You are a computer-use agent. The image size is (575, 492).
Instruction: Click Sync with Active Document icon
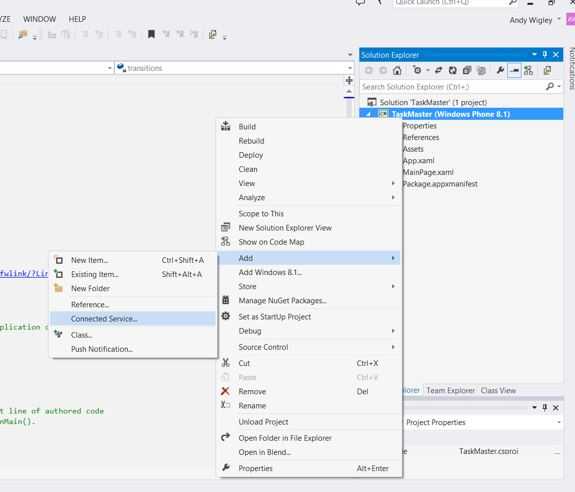click(x=438, y=70)
